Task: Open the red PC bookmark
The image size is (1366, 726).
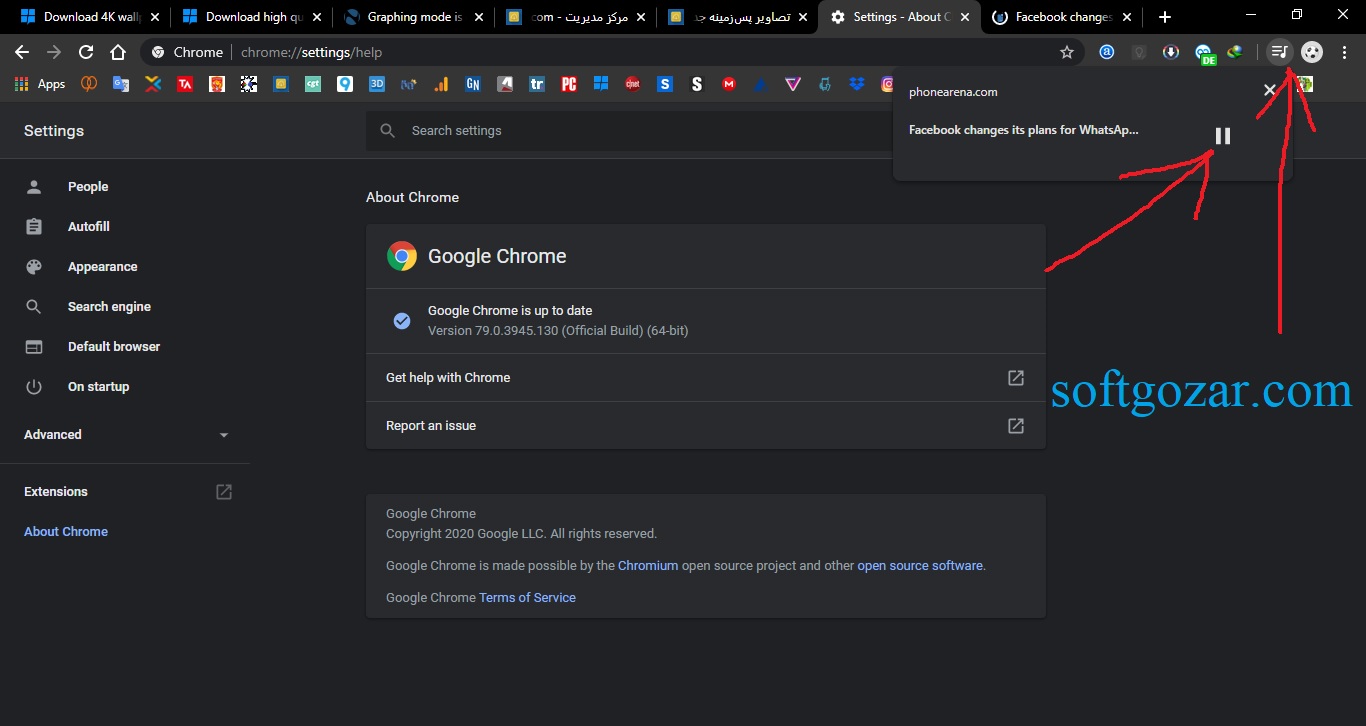Action: [x=569, y=84]
